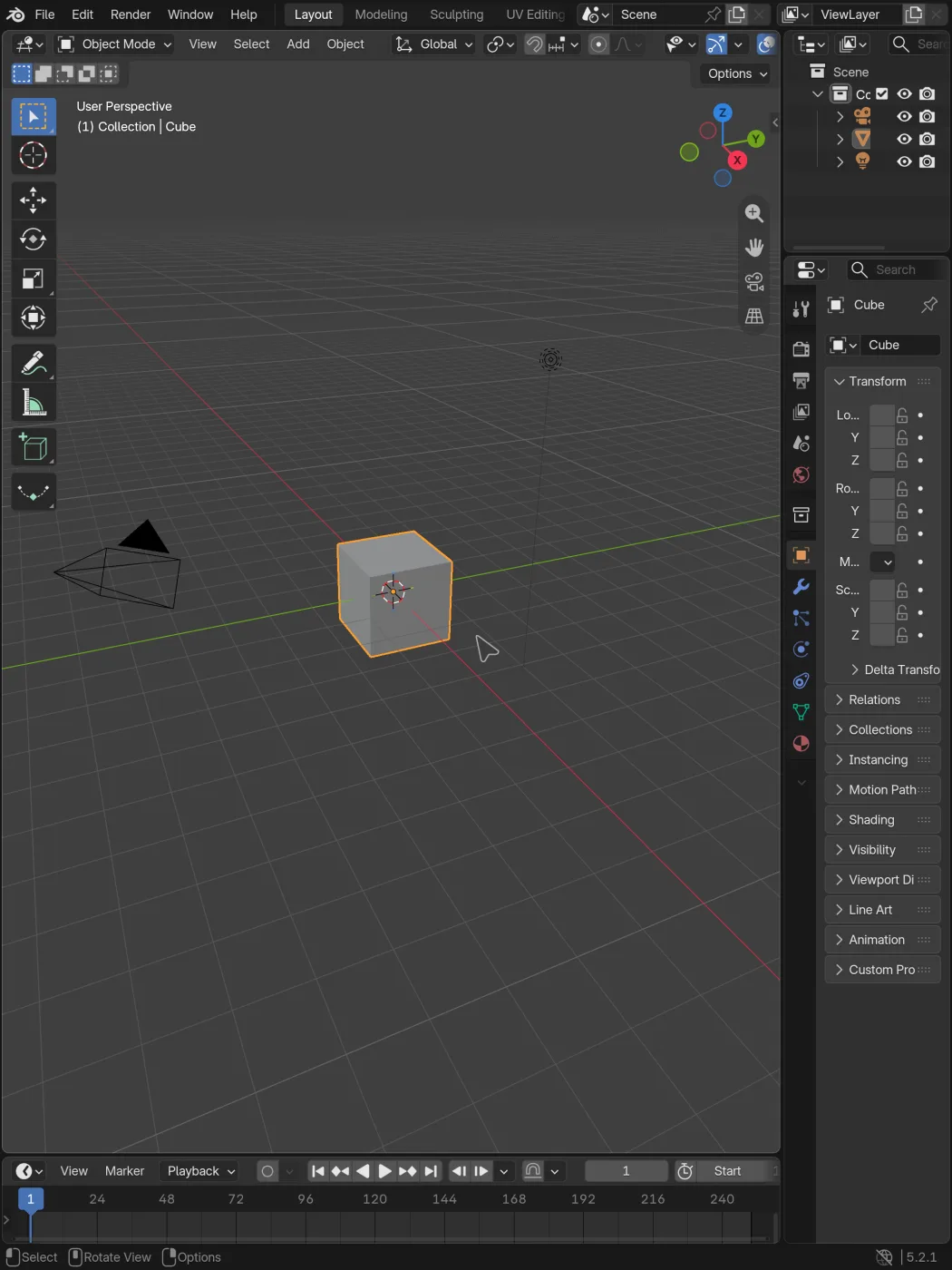Image resolution: width=952 pixels, height=1270 pixels.
Task: Collapse the Transform panel
Action: (x=882, y=382)
